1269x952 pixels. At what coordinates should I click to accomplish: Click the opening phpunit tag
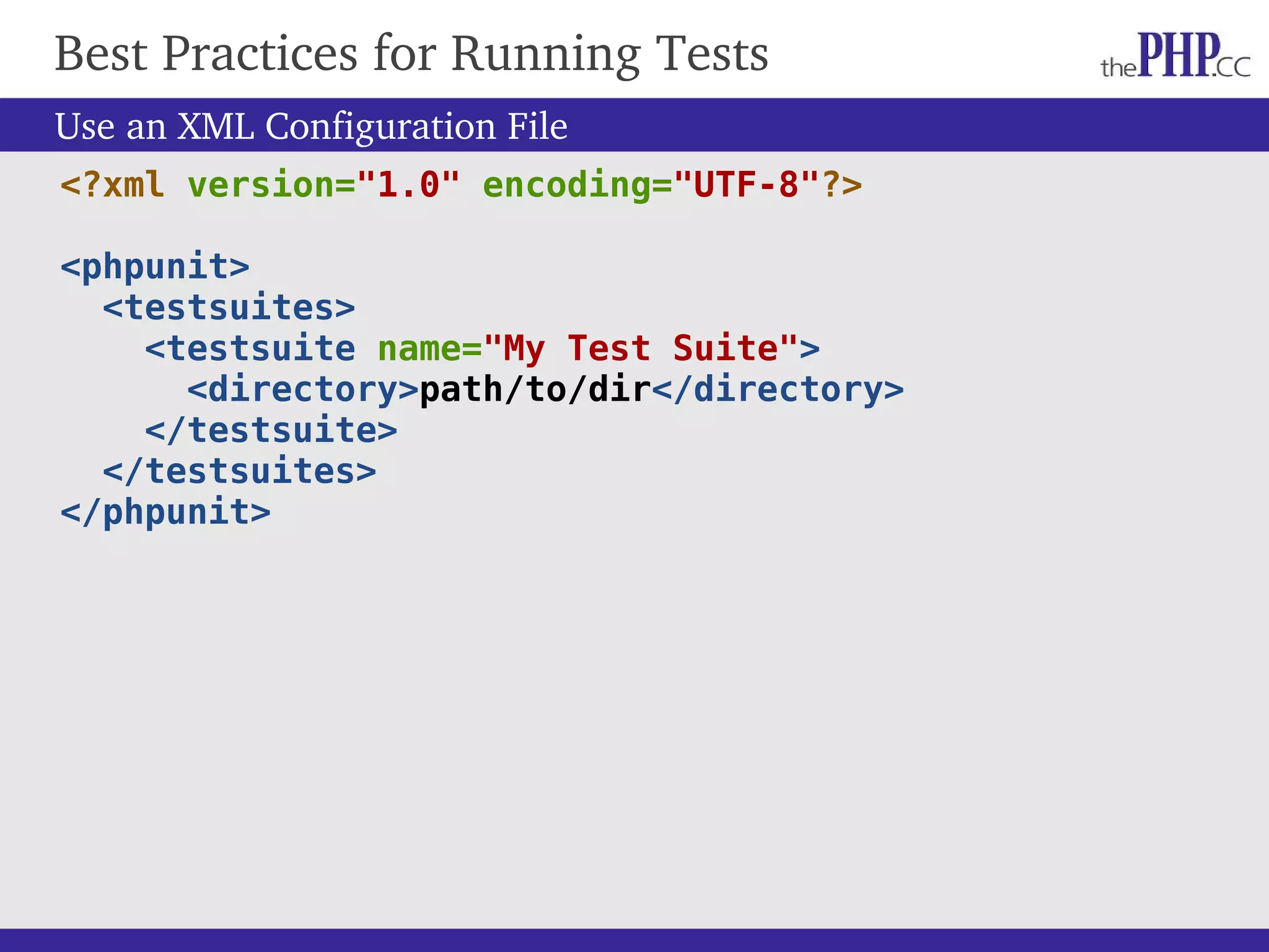pyautogui.click(x=155, y=266)
